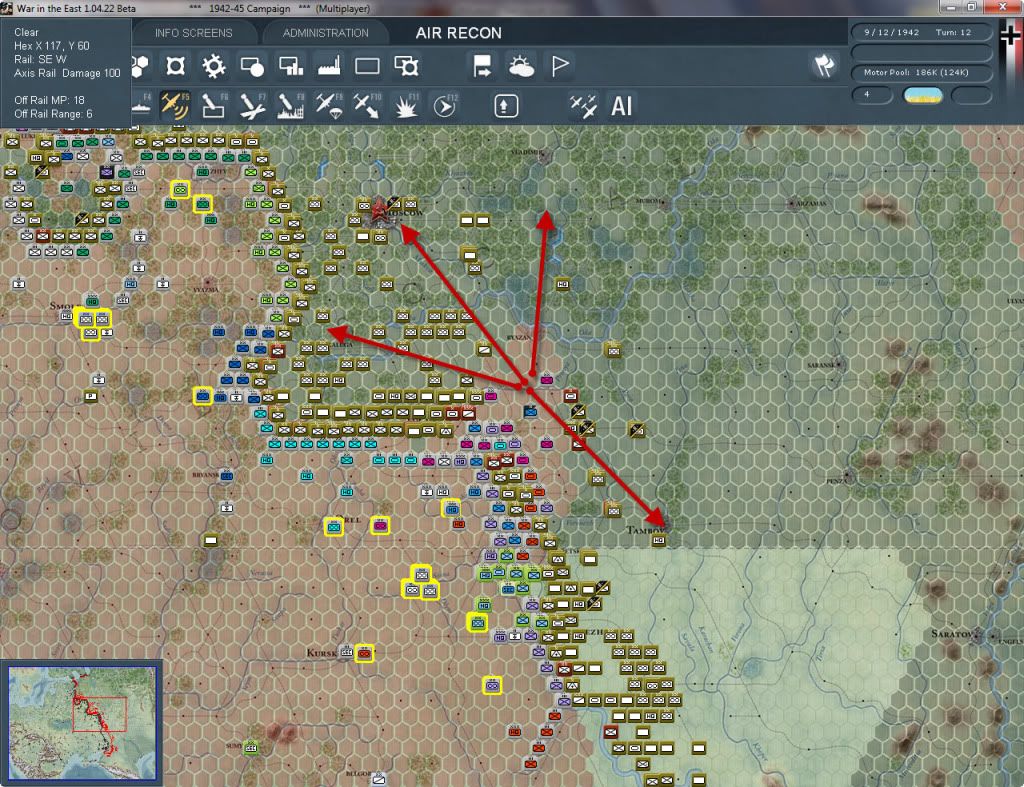Click the multiple aircraft icon

583,106
